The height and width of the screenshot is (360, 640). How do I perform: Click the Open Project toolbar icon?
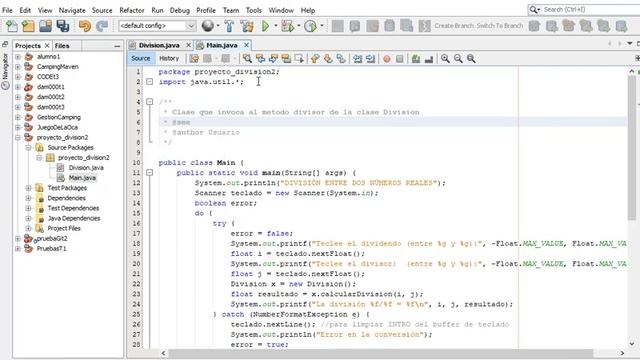click(x=45, y=26)
